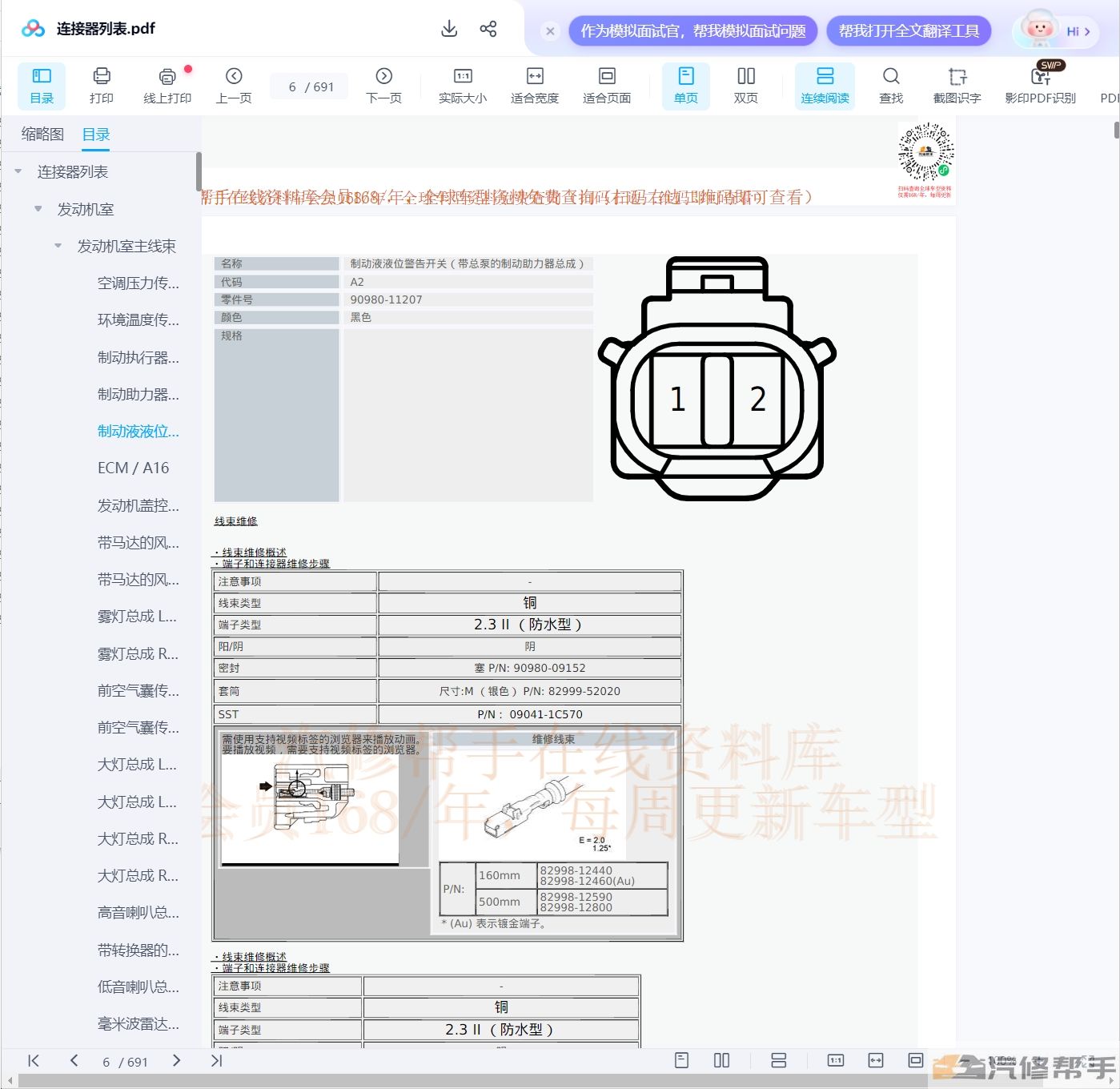Open the 高音喇叭总... outline entry

(x=138, y=912)
